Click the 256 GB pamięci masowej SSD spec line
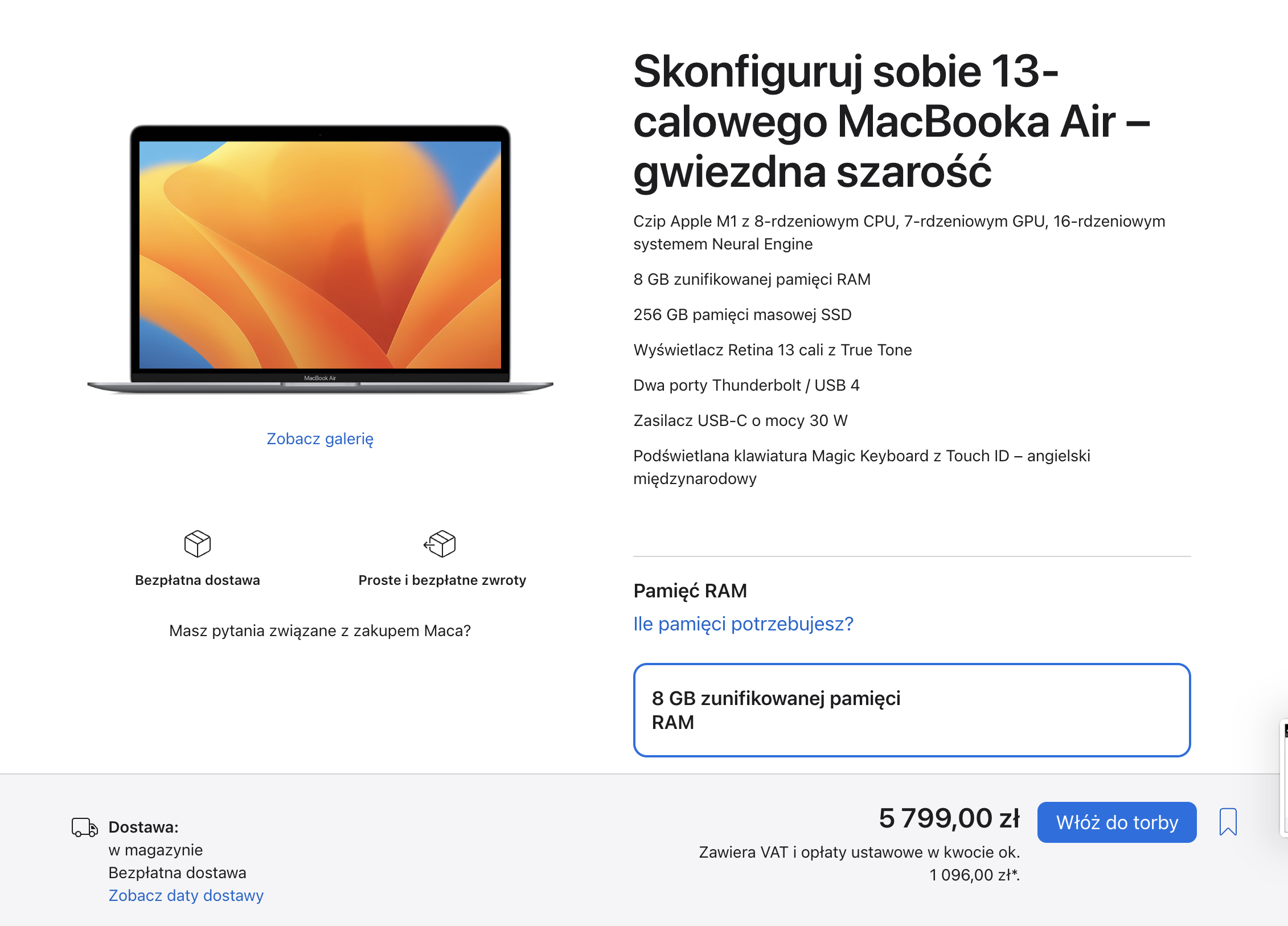The image size is (1288, 926). click(x=743, y=315)
